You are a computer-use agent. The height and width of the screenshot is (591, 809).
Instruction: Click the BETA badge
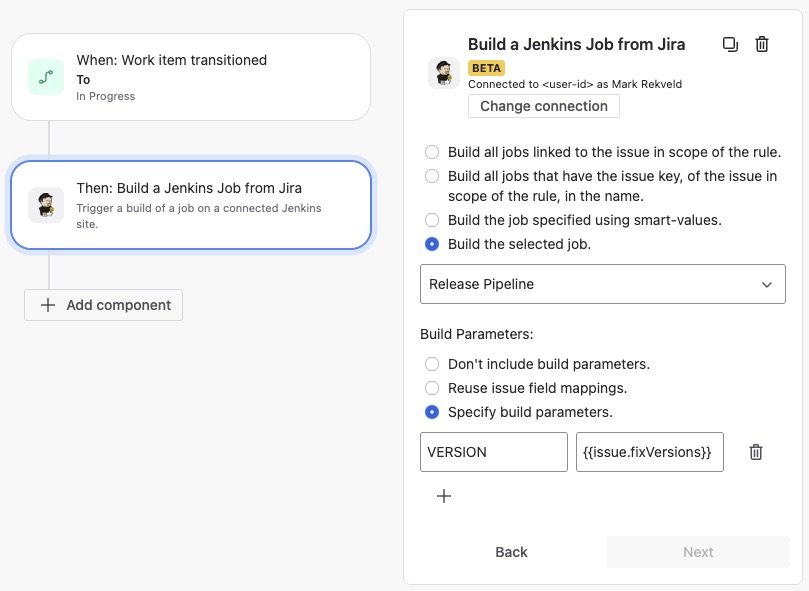pos(486,68)
